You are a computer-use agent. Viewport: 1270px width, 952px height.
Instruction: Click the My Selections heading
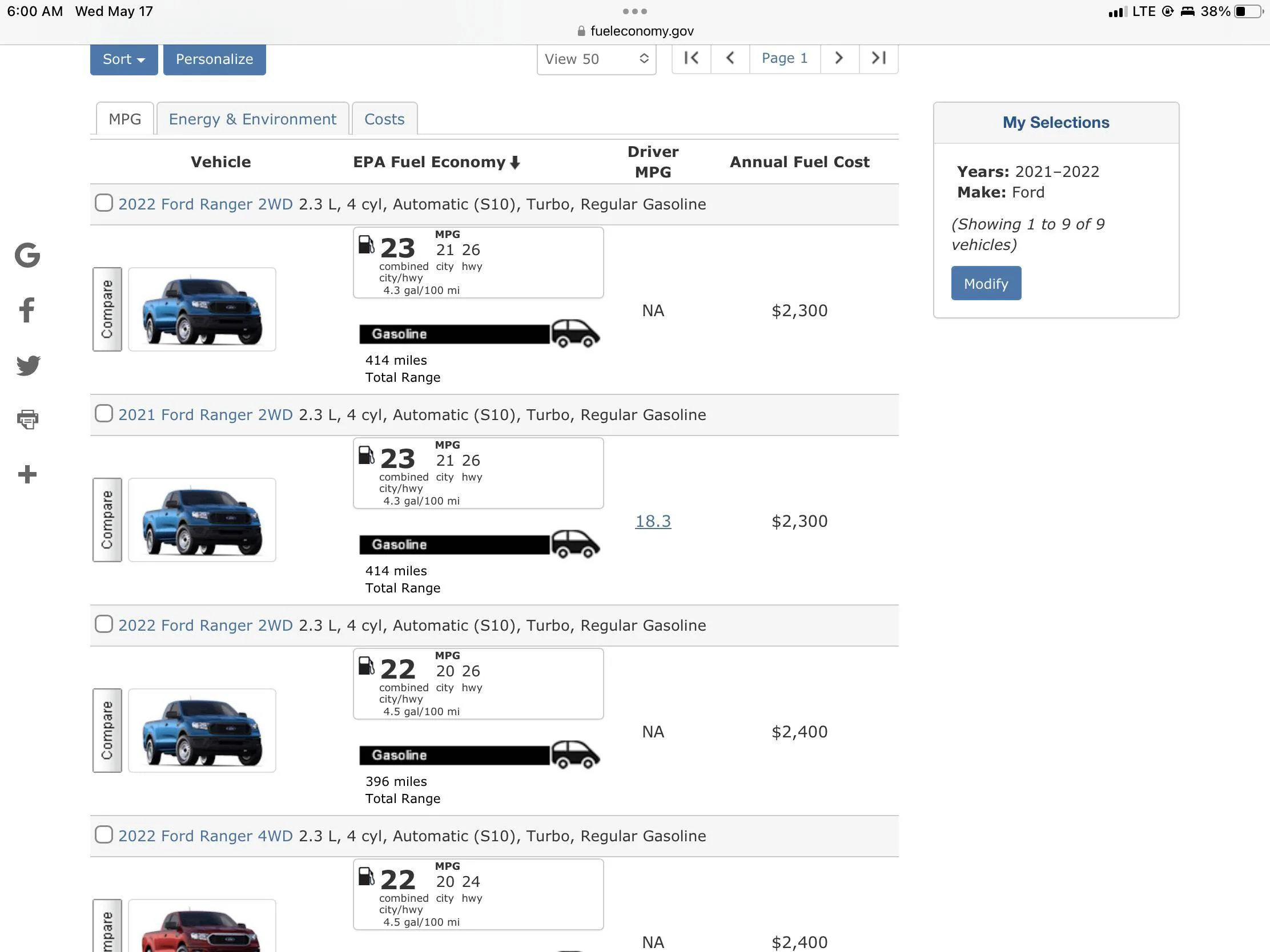[1056, 122]
